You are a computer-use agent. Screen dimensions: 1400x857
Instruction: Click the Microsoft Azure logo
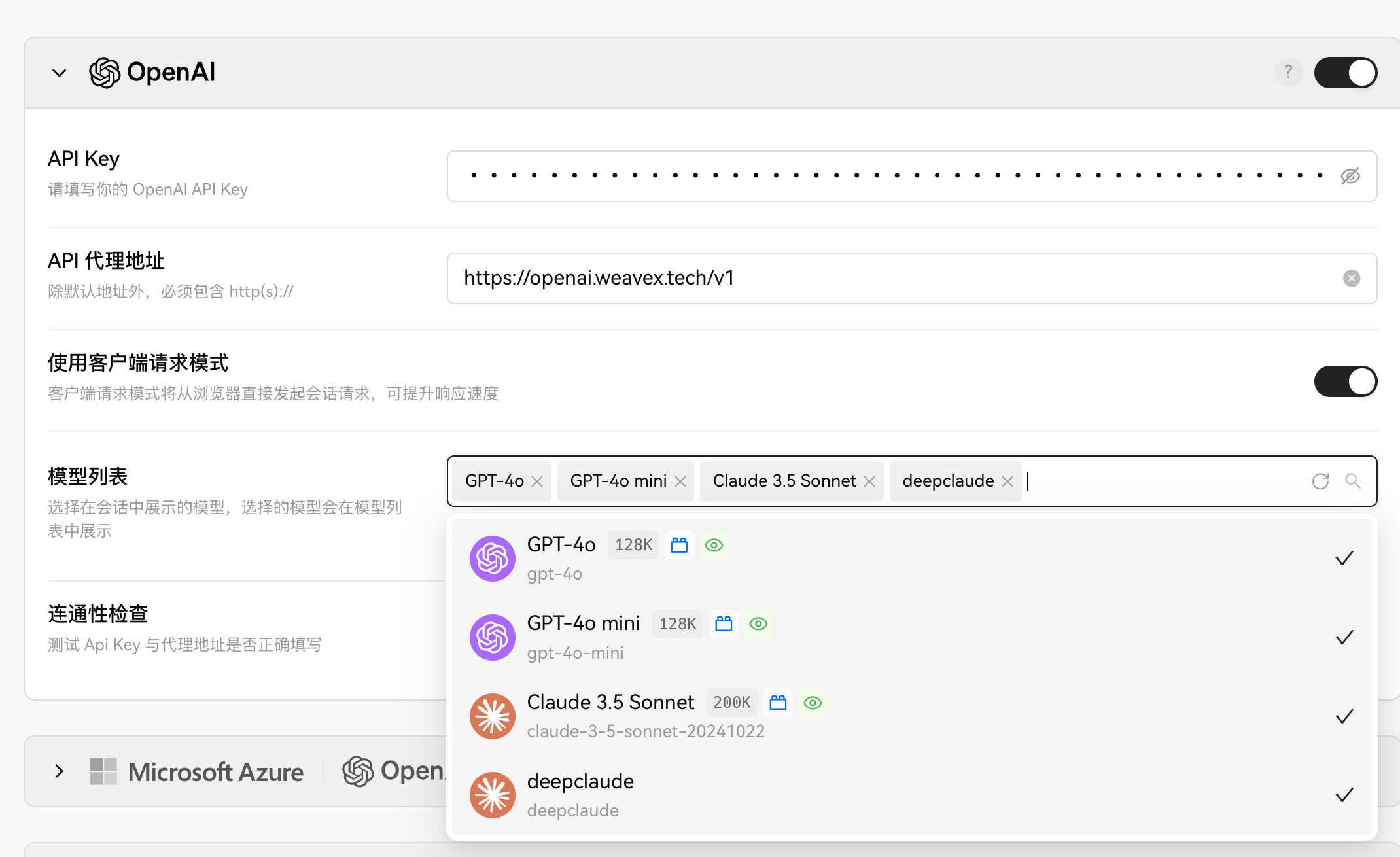[196, 772]
